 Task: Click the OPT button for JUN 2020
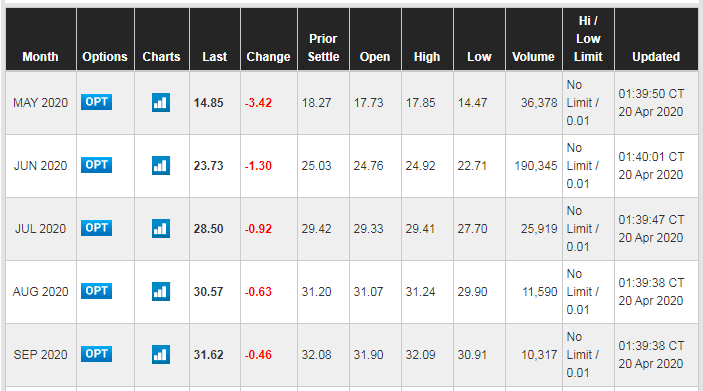[96, 165]
